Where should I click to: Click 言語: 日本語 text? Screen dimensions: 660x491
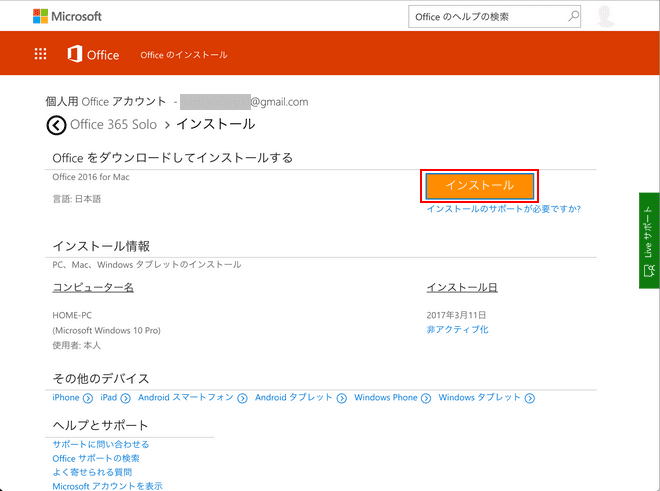click(77, 199)
